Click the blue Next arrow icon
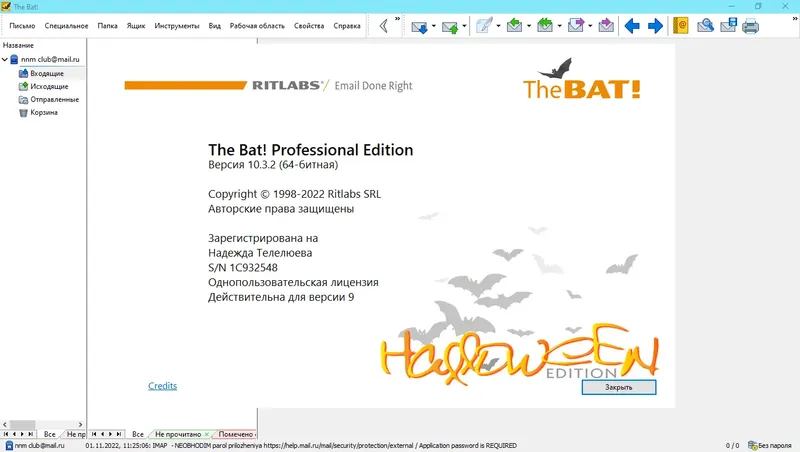 [x=655, y=26]
